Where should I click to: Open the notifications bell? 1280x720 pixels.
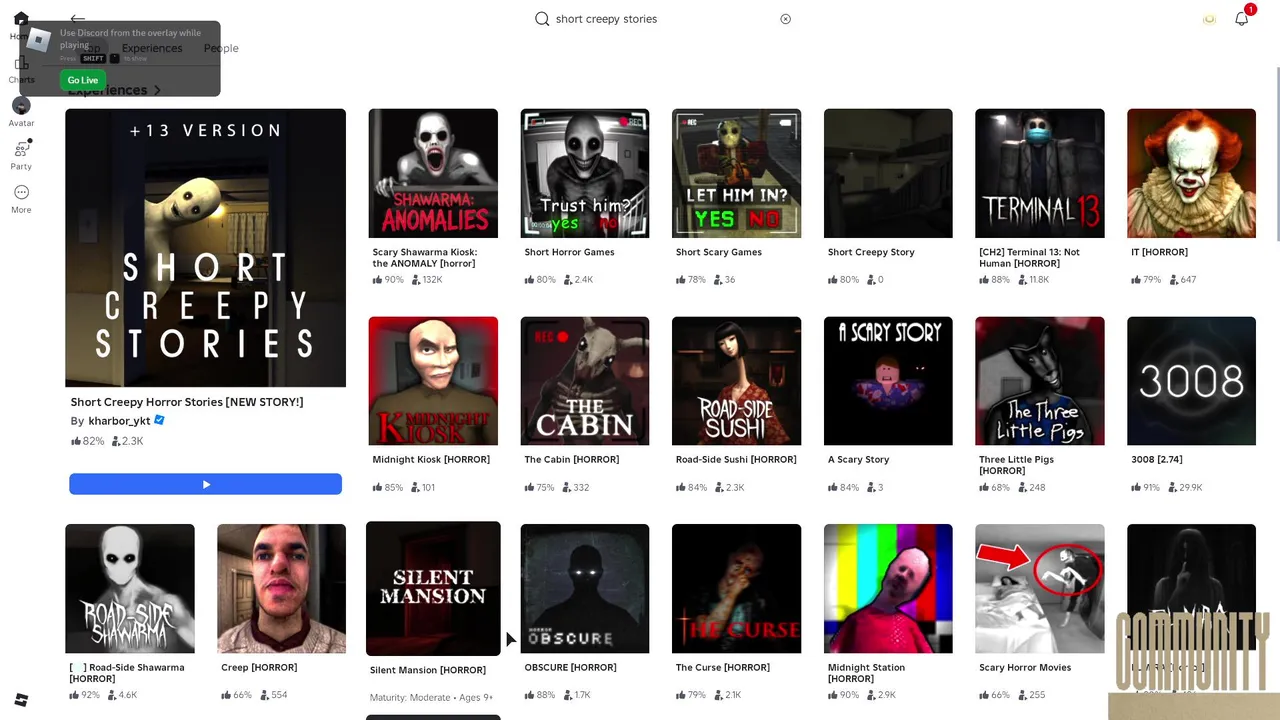[x=1242, y=18]
